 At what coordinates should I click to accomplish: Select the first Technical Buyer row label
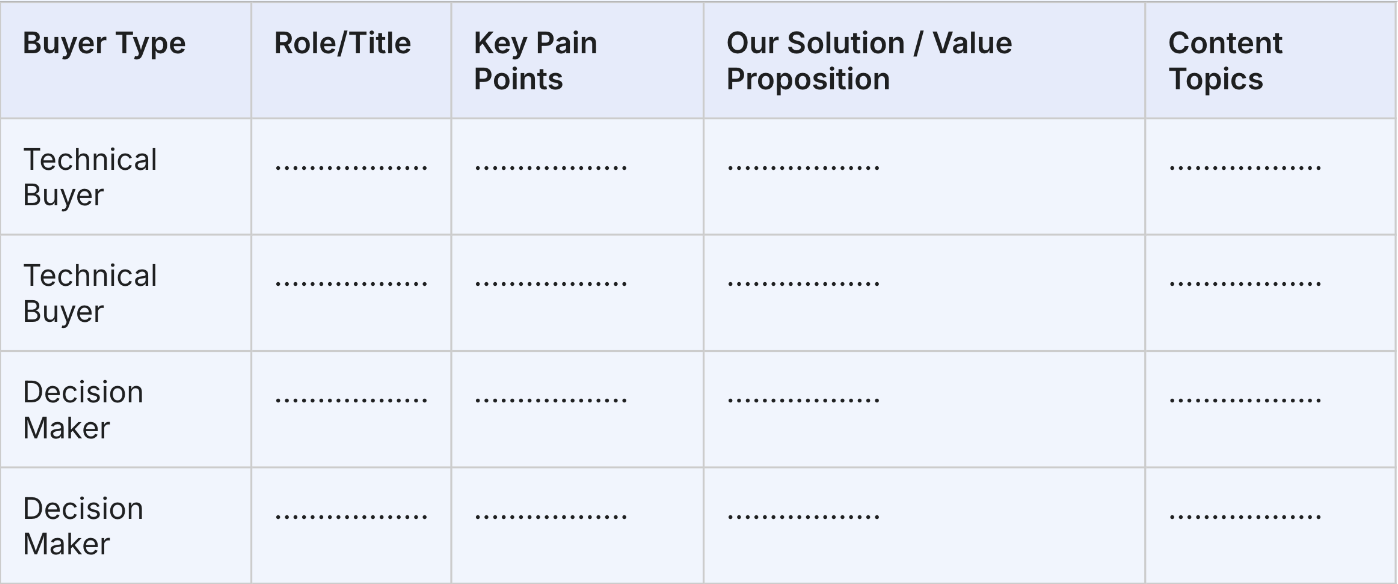(90, 177)
